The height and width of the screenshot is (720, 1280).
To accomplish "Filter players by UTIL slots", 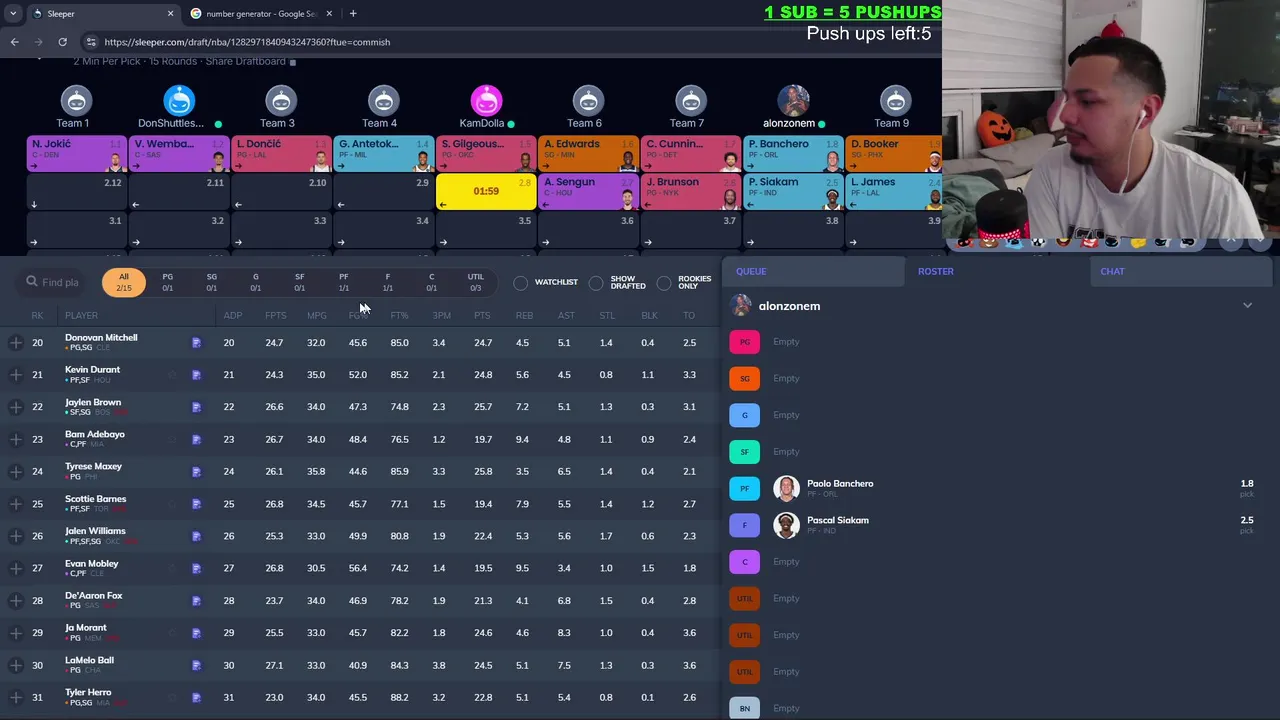I will [x=475, y=282].
